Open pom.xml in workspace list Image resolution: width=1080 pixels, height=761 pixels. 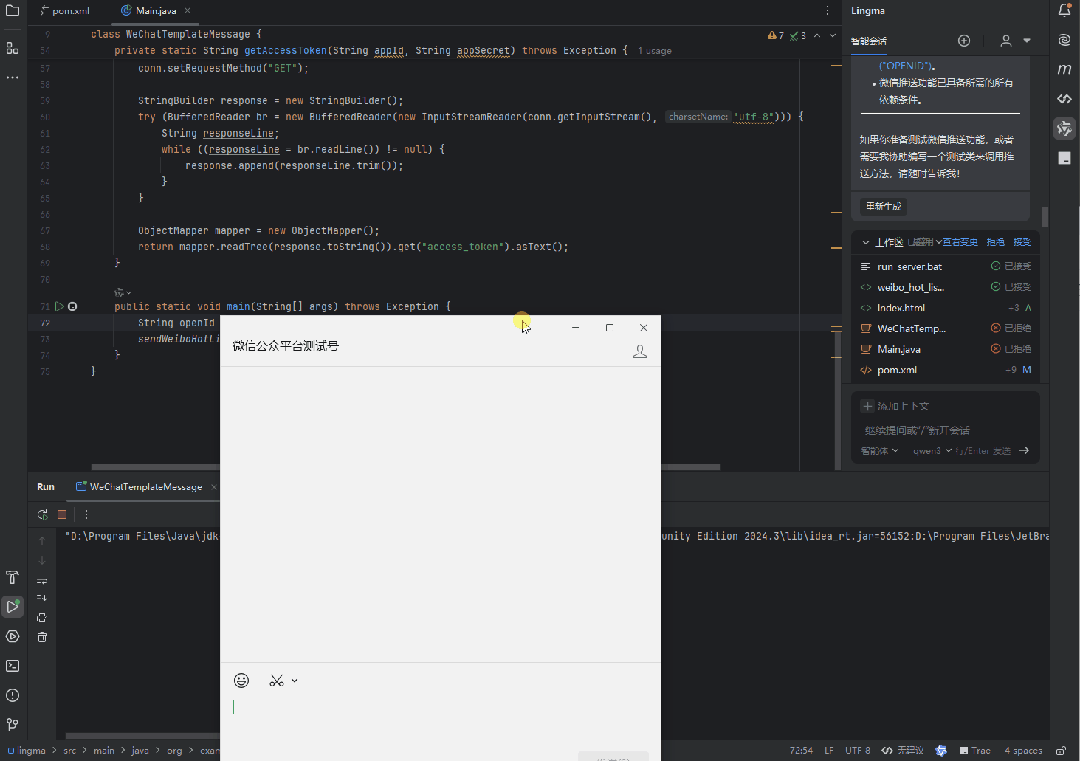tap(946, 370)
